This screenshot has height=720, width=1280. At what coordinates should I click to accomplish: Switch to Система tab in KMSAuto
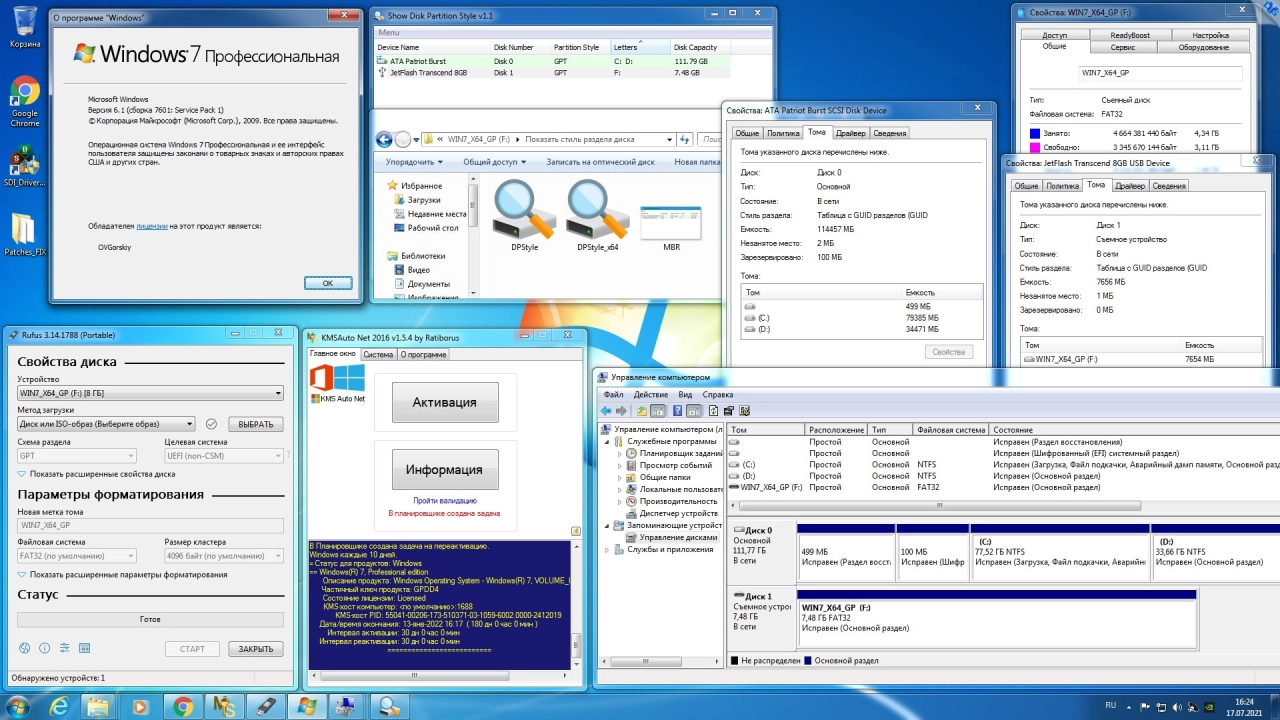378,354
